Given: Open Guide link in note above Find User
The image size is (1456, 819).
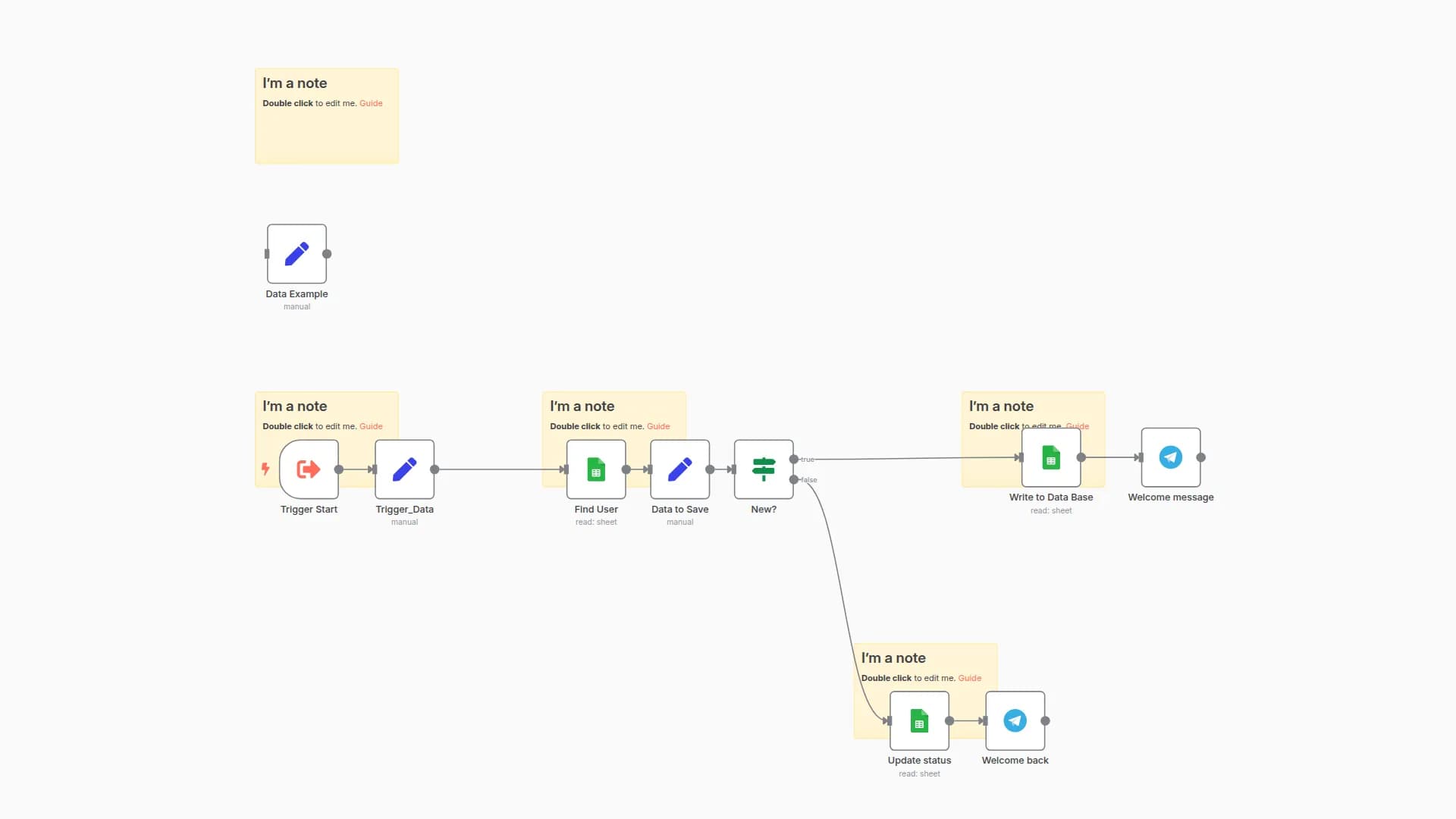Looking at the screenshot, I should pos(658,426).
